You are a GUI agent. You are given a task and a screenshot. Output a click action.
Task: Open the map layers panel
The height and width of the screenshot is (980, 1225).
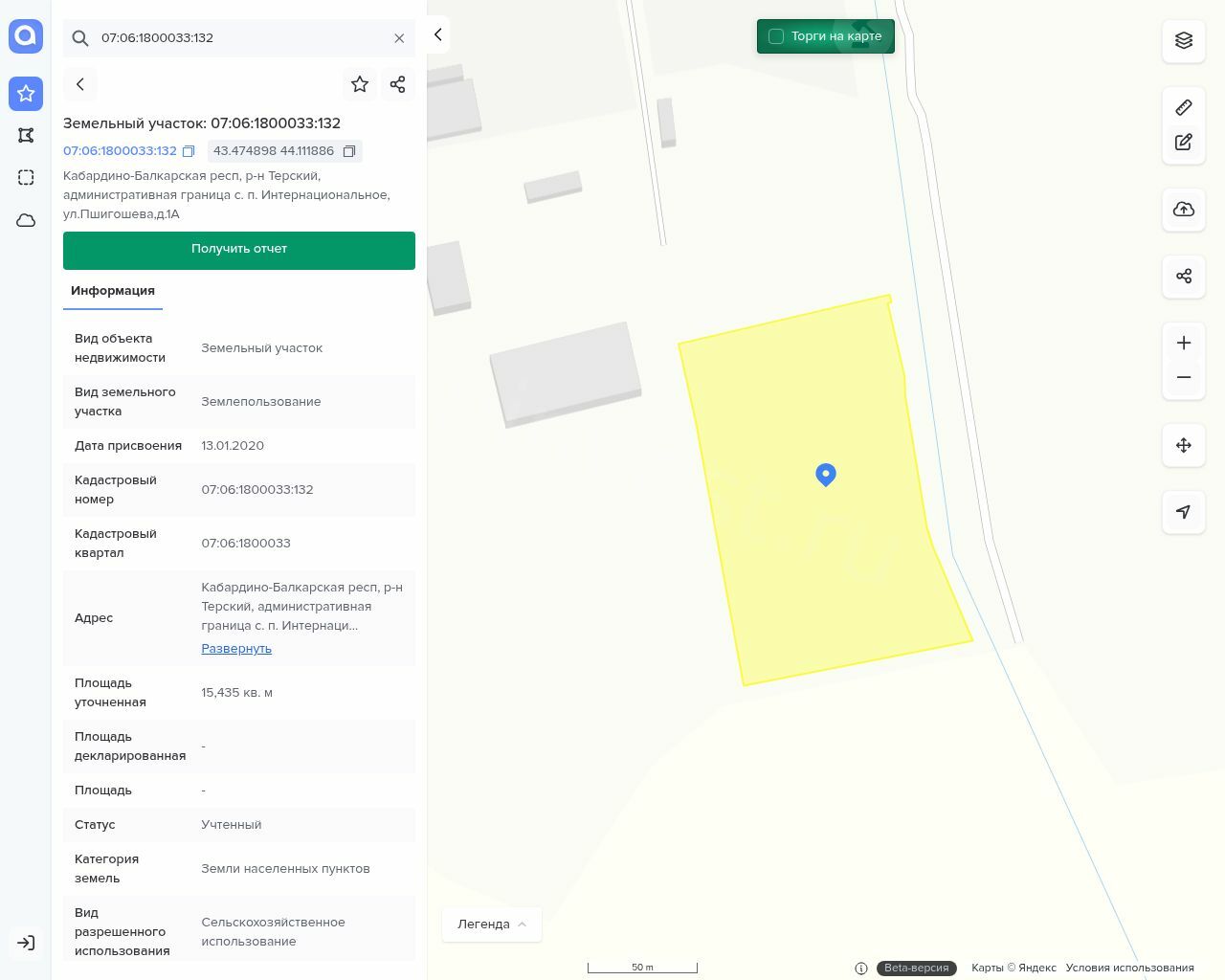click(x=1184, y=40)
